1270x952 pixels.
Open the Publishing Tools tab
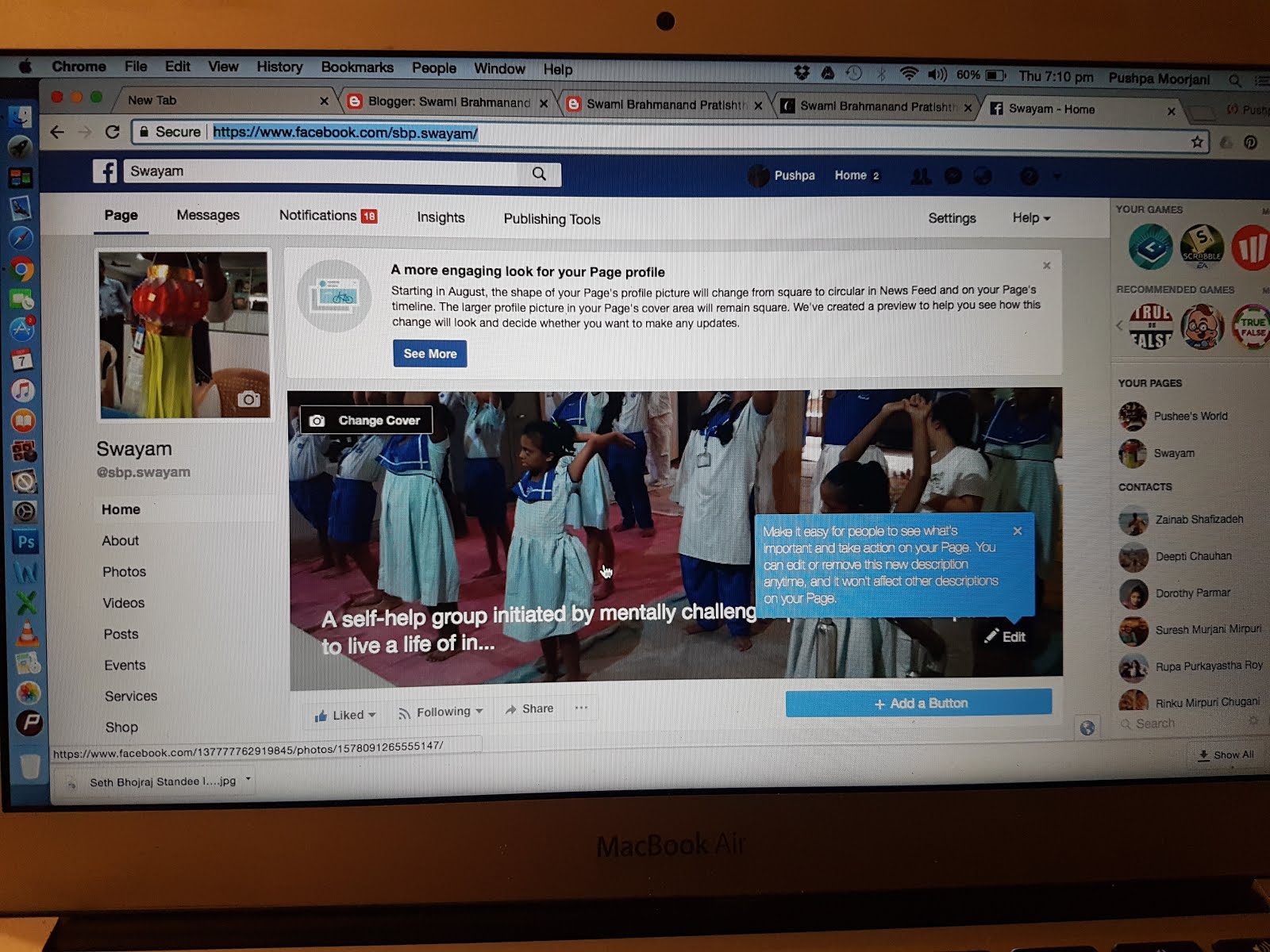(x=552, y=219)
